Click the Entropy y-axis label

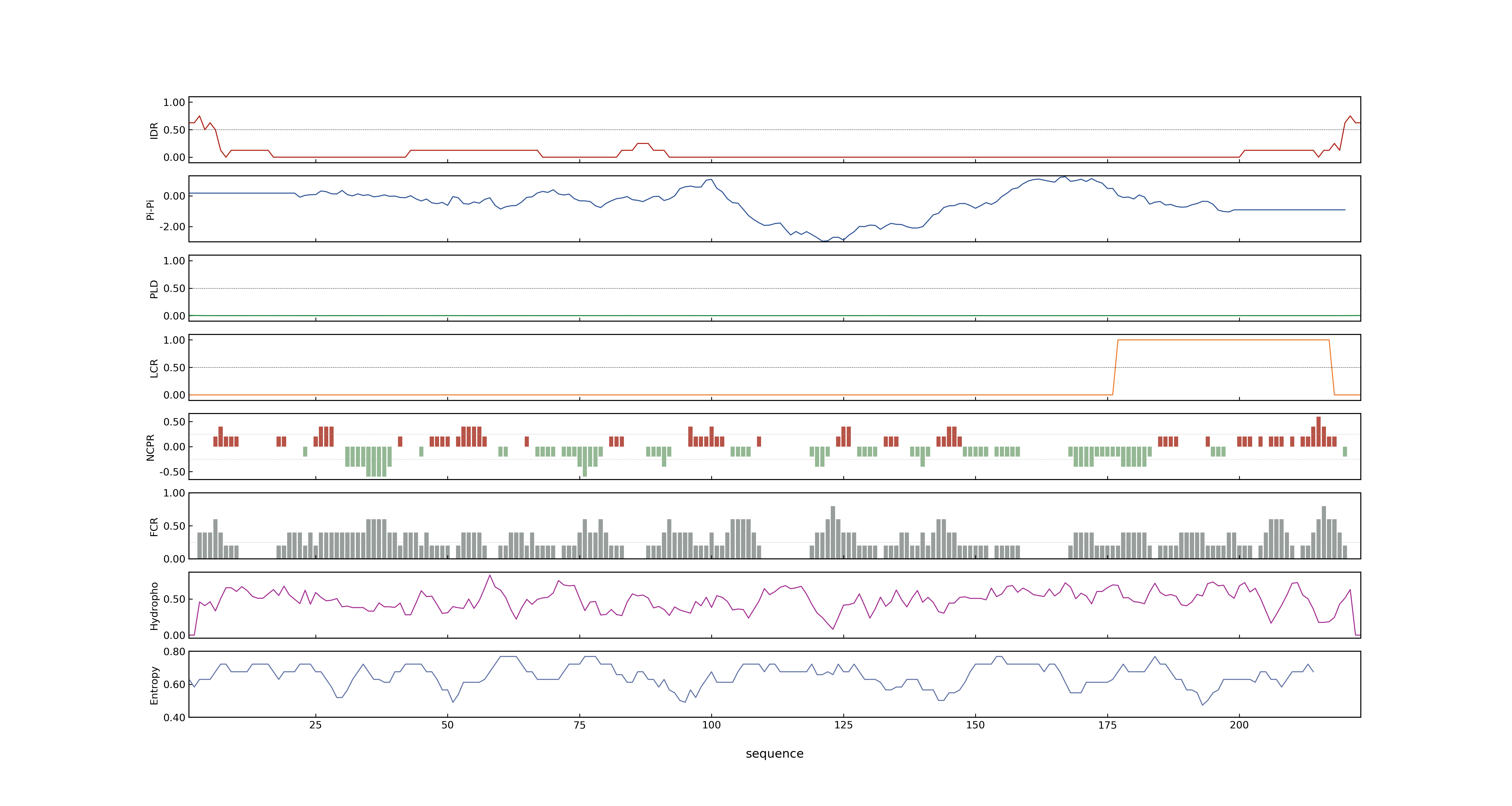[x=154, y=685]
